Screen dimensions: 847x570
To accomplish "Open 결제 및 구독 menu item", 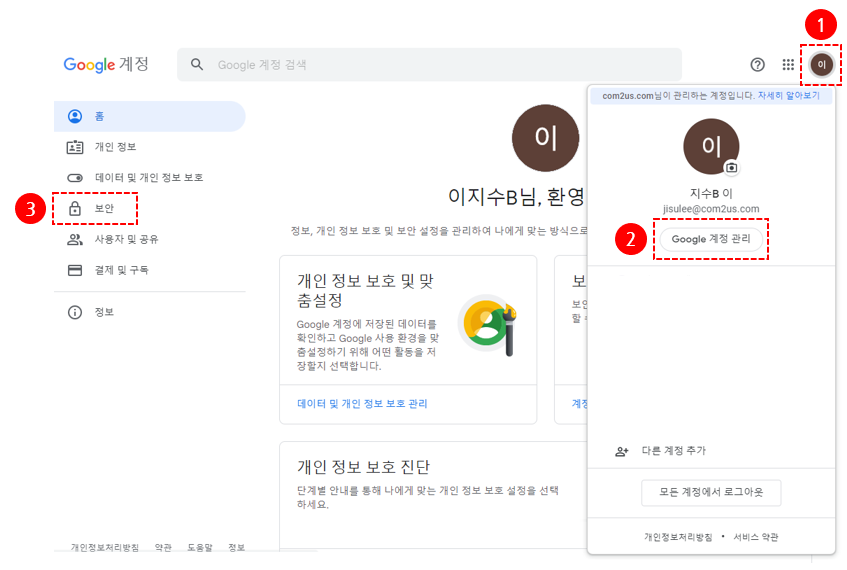I will (150, 270).
